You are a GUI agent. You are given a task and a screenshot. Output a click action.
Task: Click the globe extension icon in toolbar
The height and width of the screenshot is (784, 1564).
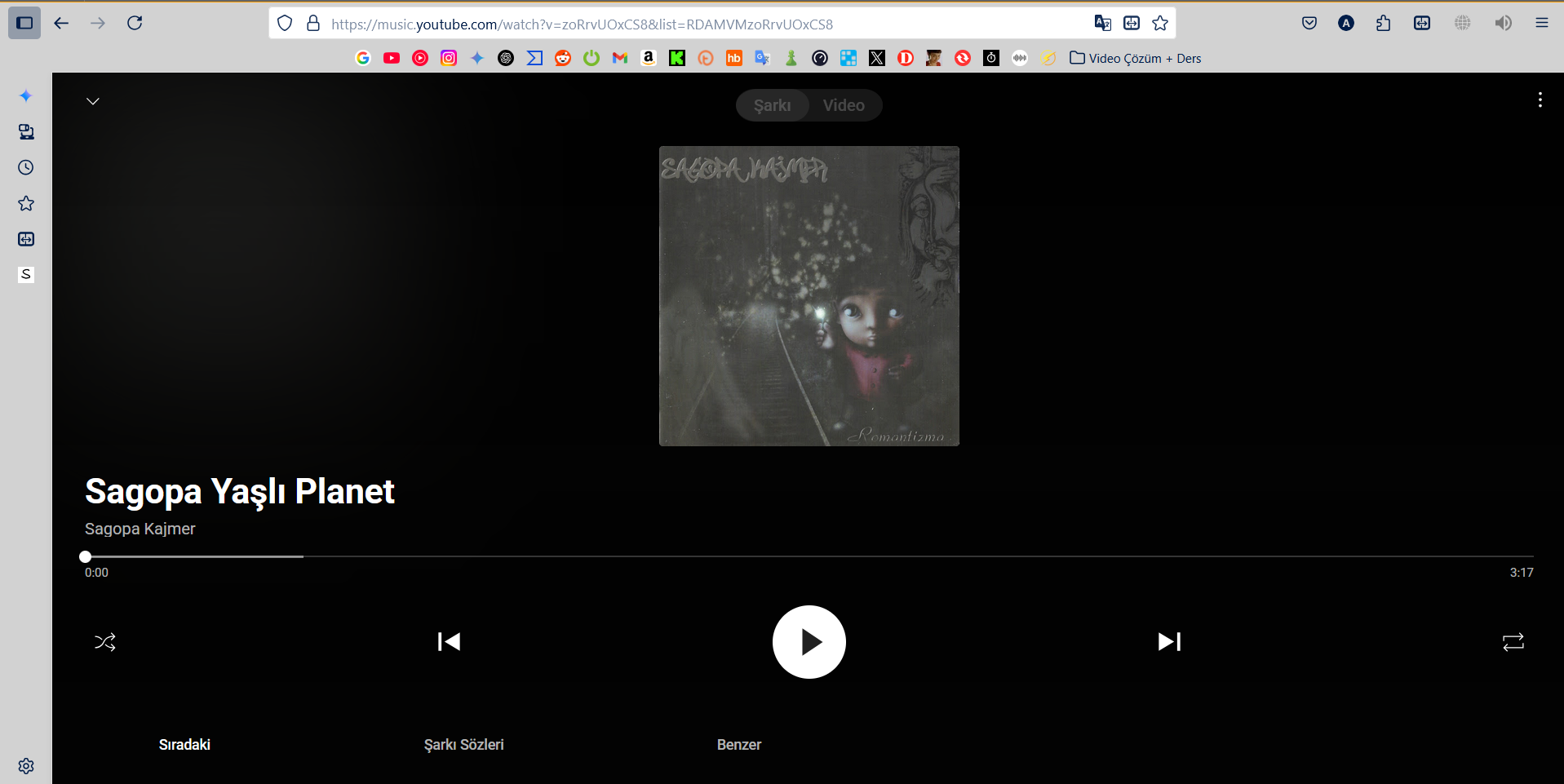[1463, 23]
